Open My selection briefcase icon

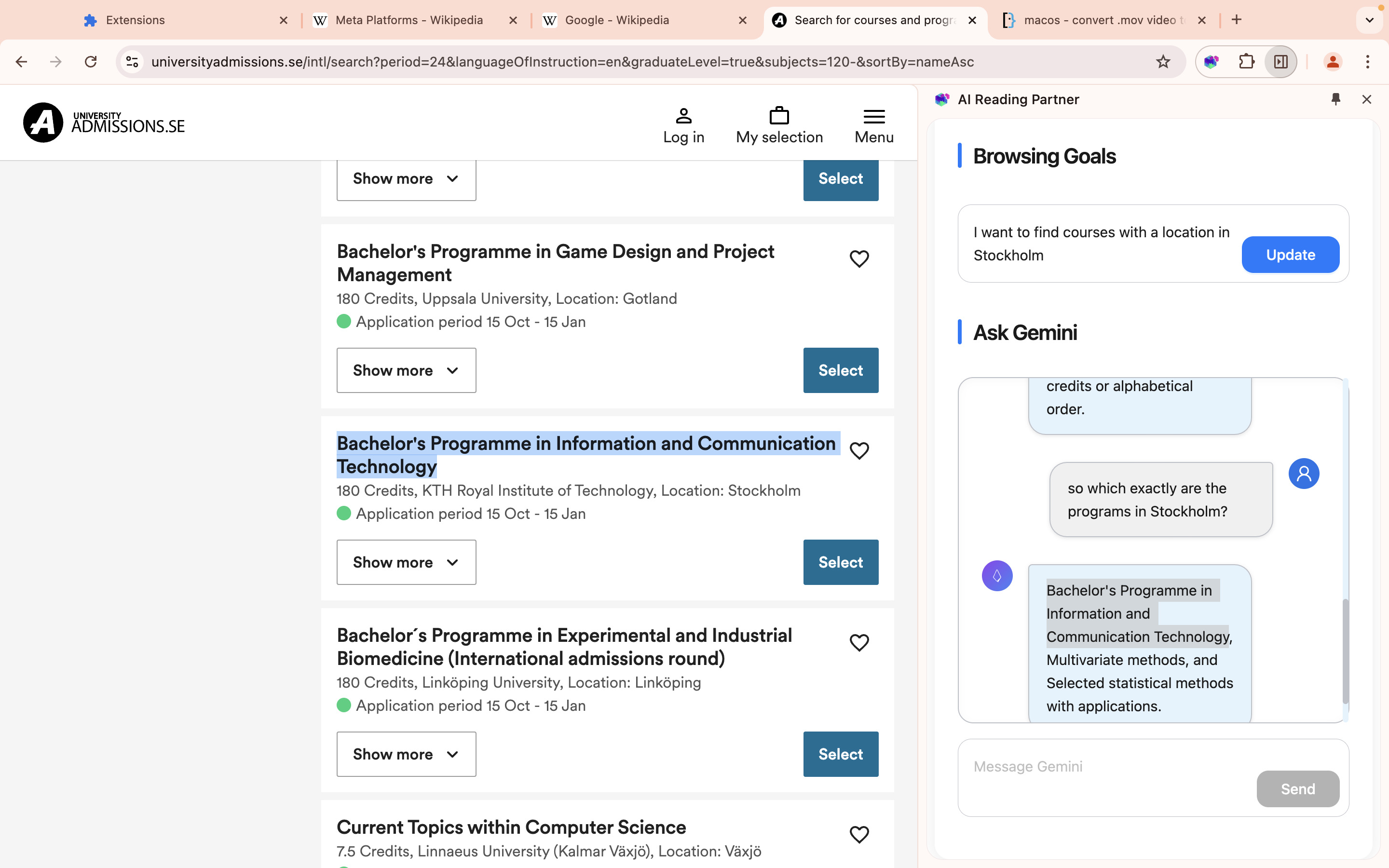click(779, 116)
